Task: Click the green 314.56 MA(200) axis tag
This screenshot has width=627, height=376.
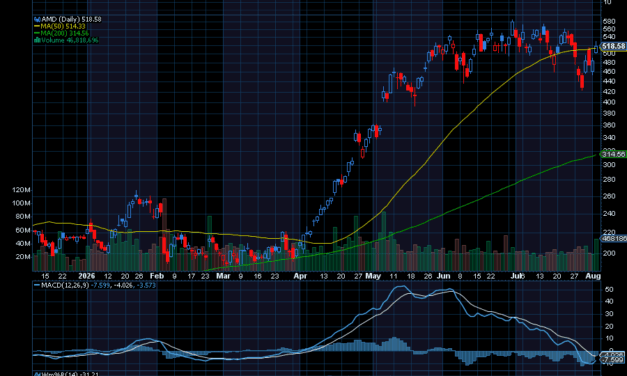Action: tap(613, 154)
